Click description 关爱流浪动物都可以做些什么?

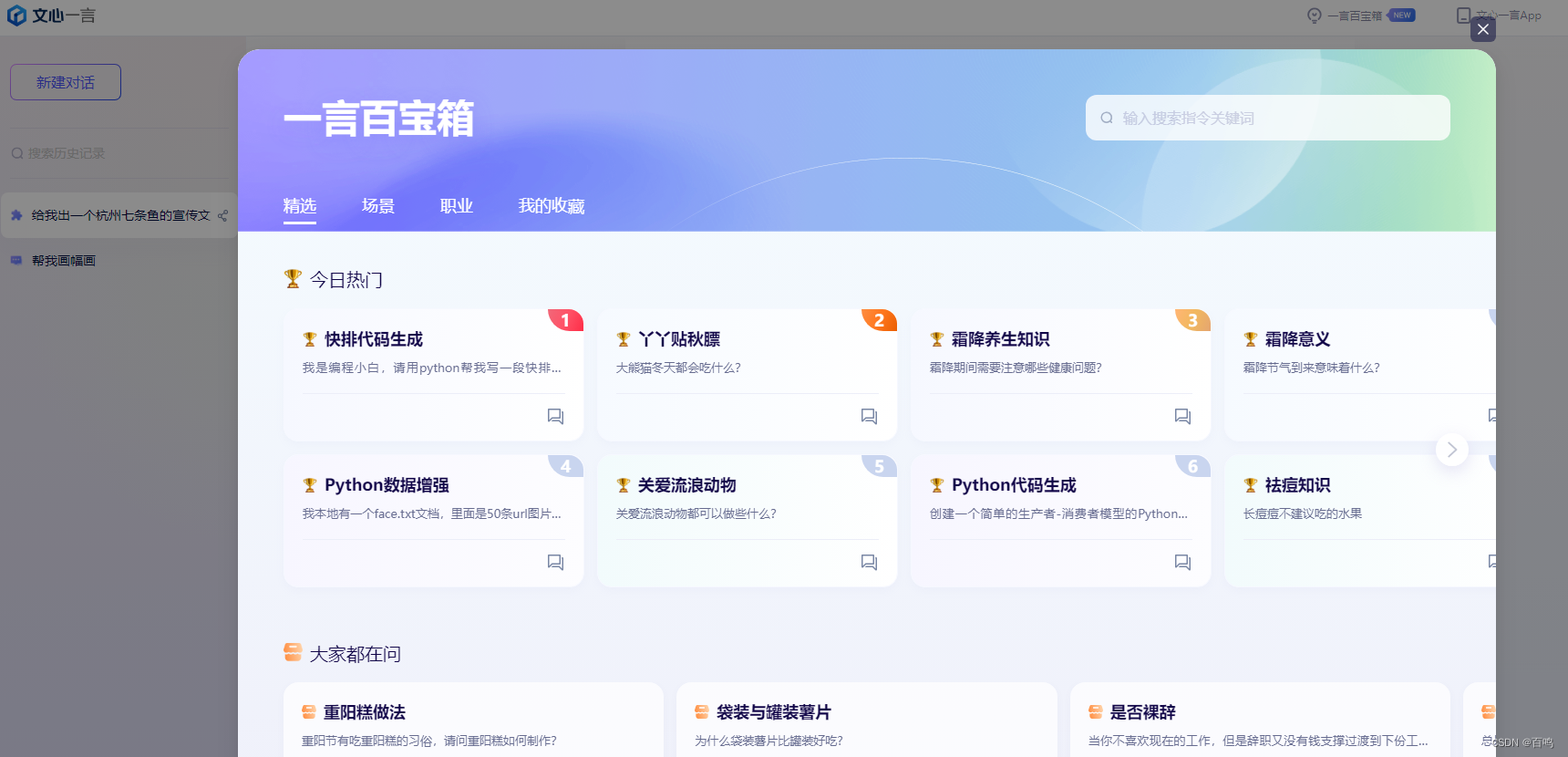[x=696, y=513]
